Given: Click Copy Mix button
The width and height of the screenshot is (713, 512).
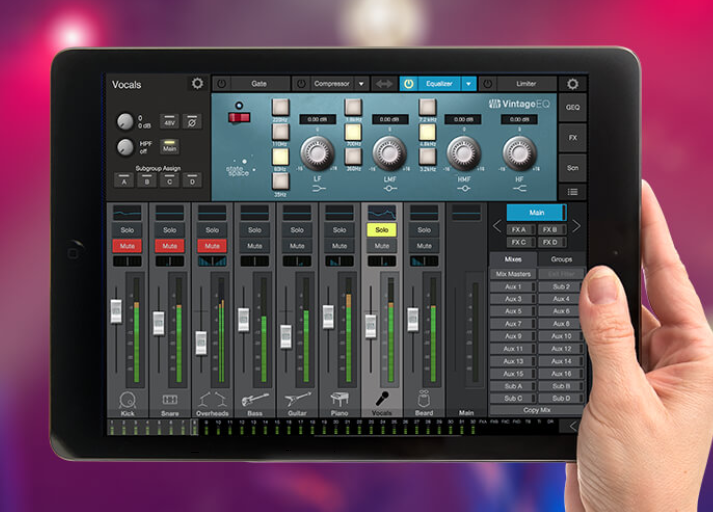Looking at the screenshot, I should tap(537, 410).
